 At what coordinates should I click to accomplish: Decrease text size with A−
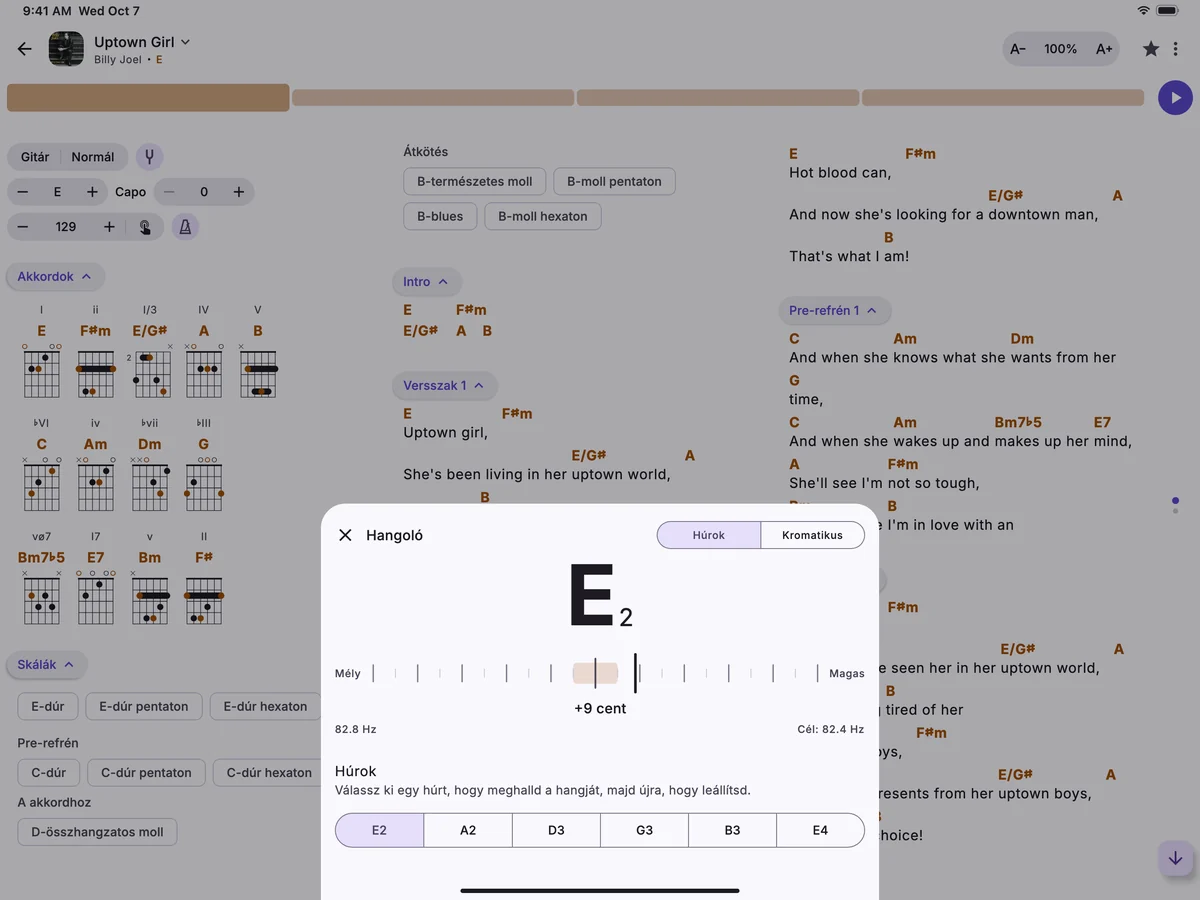[x=1018, y=49]
